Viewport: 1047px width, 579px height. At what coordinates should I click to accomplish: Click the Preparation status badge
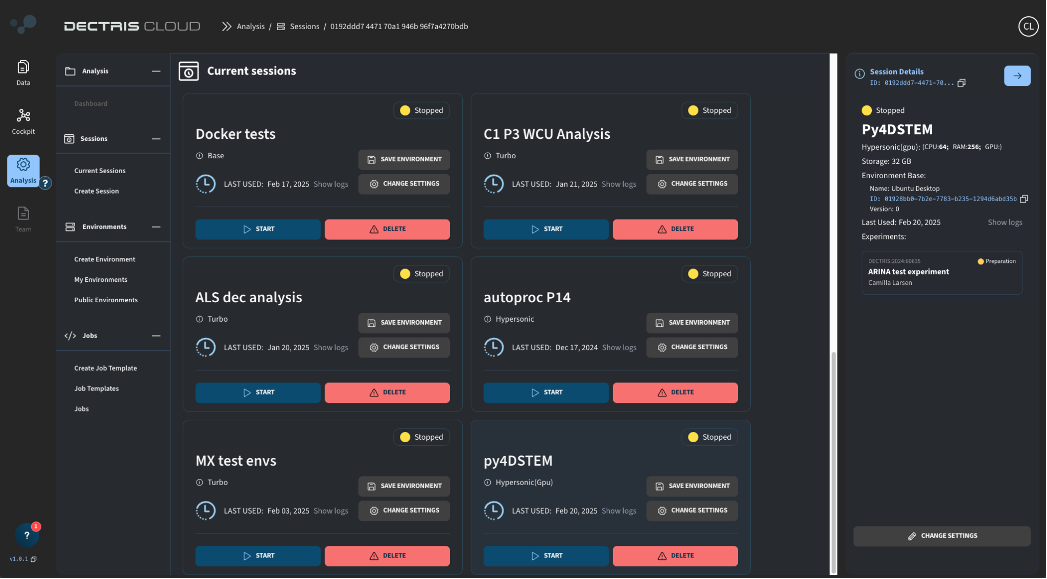click(997, 262)
